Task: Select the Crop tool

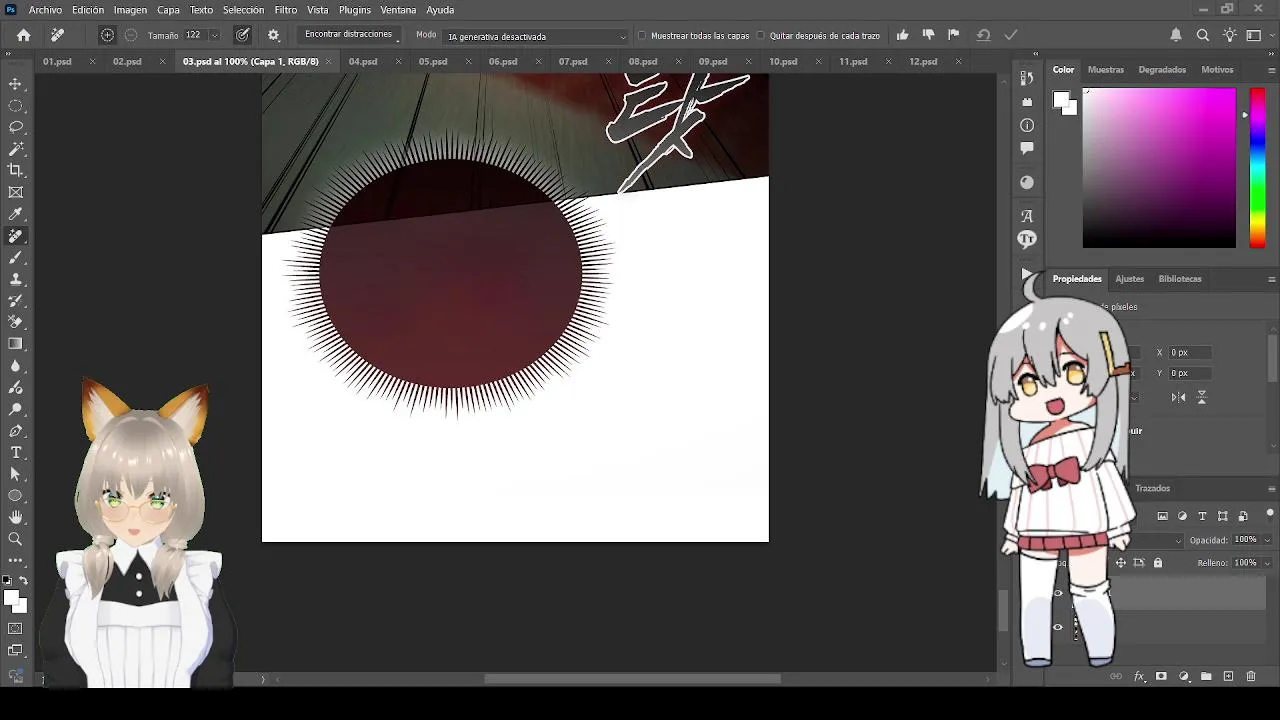Action: [15, 171]
